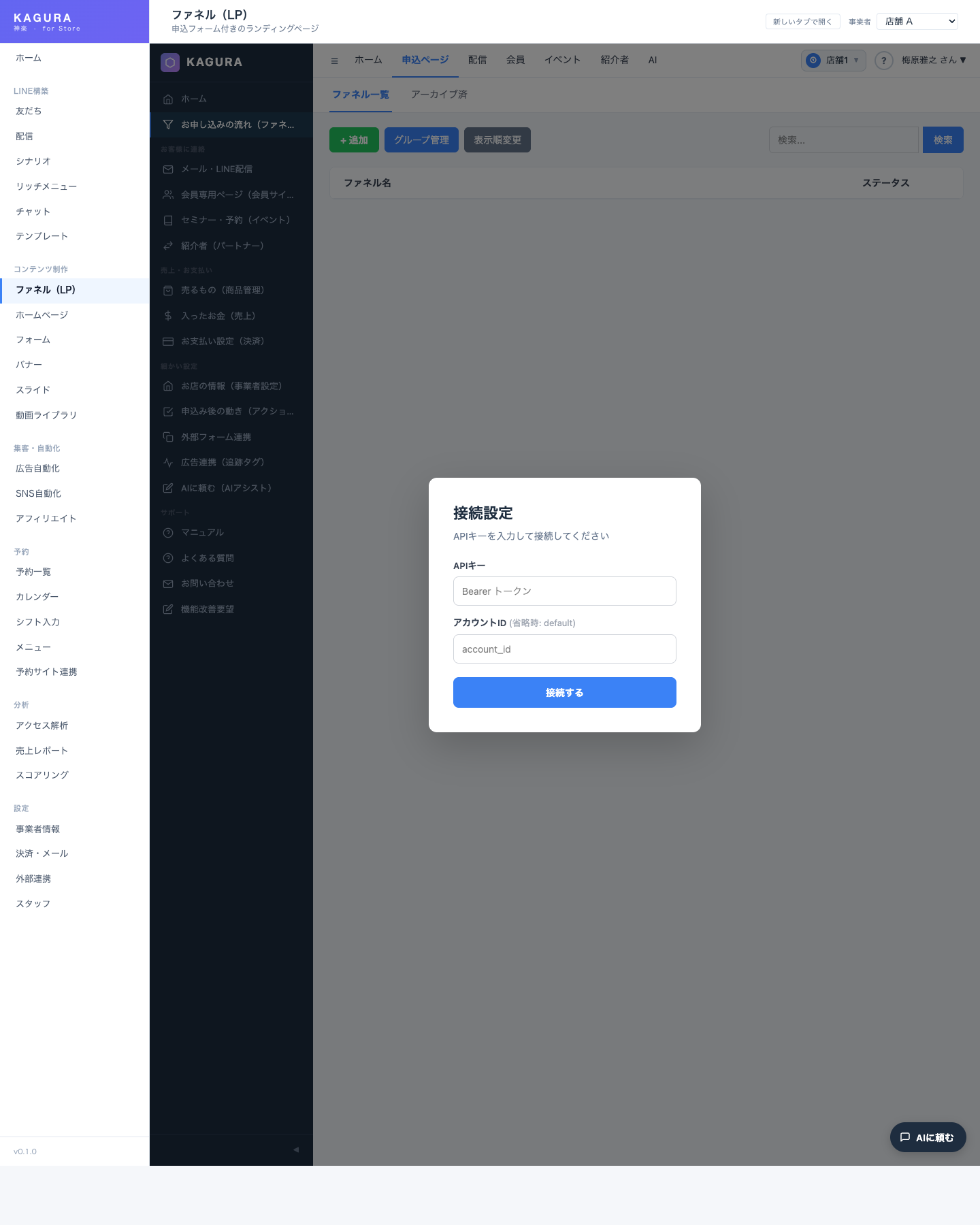Switch to the アーカイブ済 tab
Viewport: 980px width, 1225px height.
point(439,95)
